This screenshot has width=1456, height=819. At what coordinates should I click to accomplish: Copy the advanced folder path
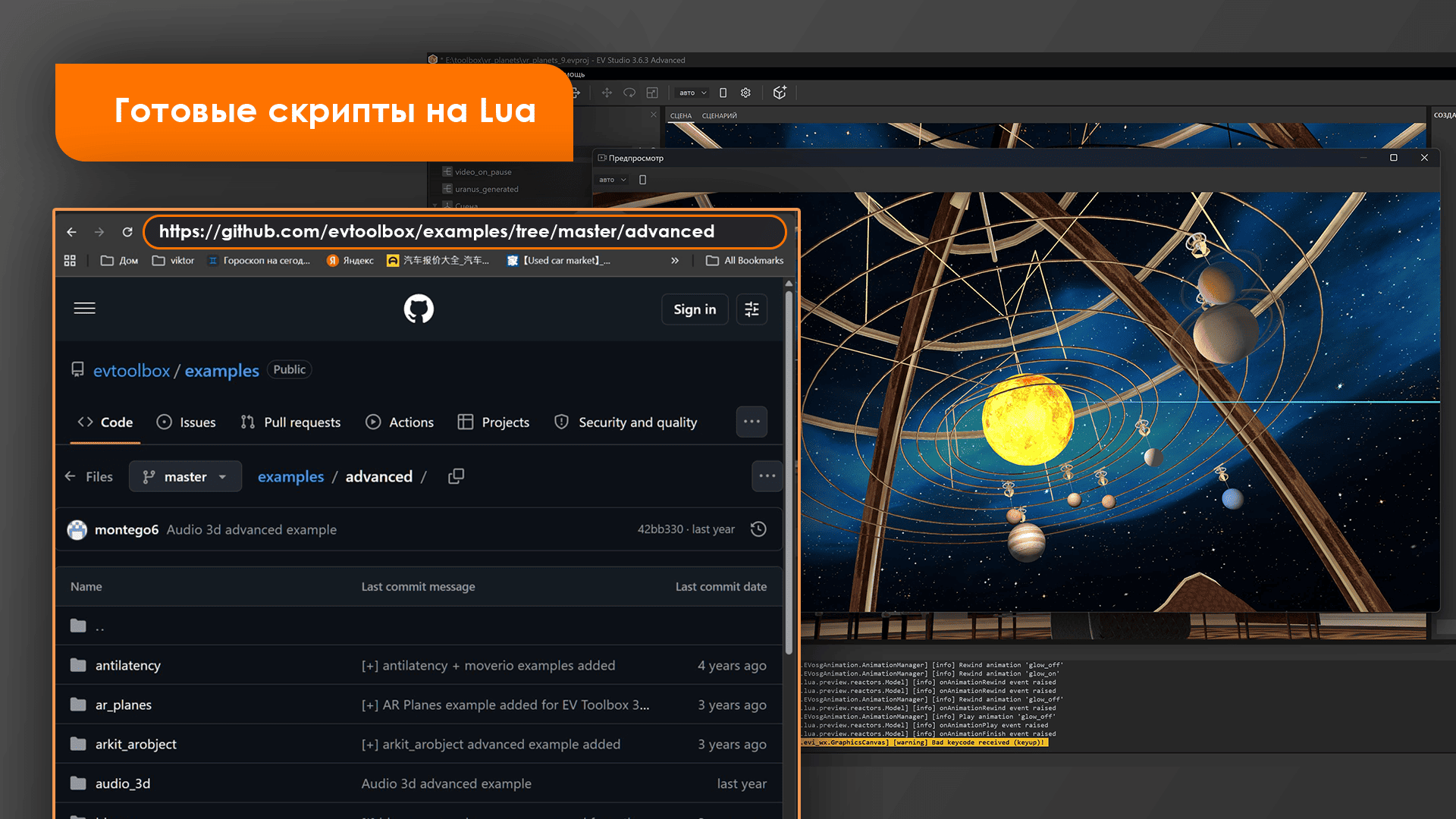(x=456, y=476)
